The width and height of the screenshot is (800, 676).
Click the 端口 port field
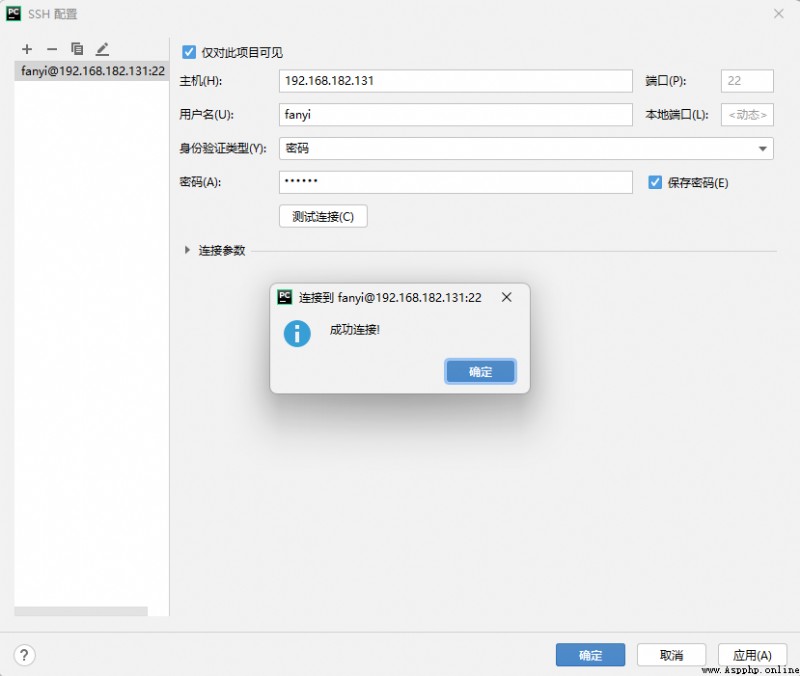point(747,81)
